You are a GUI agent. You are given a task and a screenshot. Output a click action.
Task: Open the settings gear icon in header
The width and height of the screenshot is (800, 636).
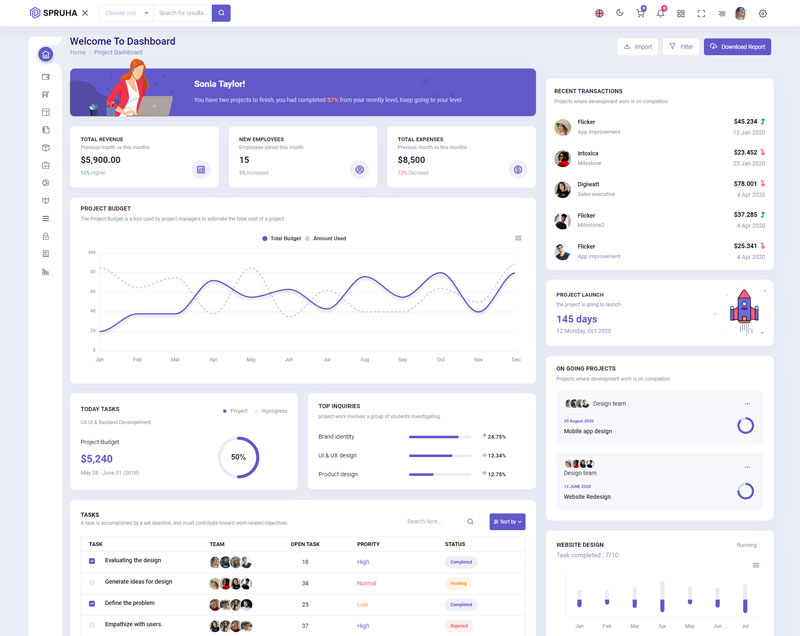click(763, 13)
